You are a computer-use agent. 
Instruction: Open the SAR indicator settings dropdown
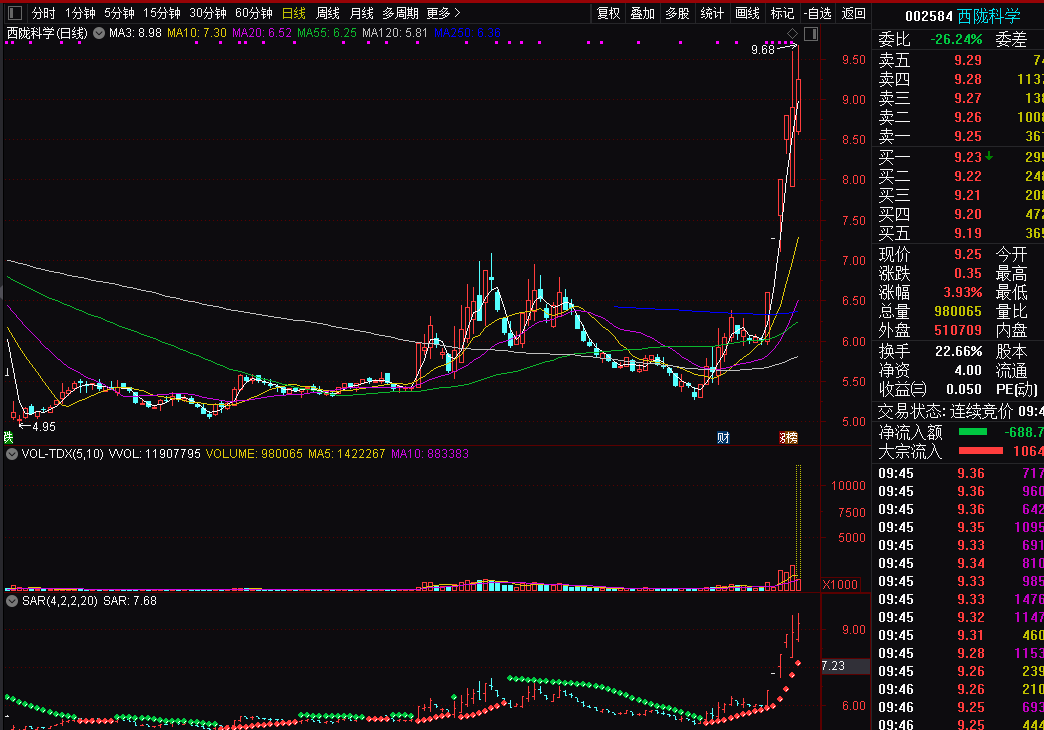pos(10,601)
